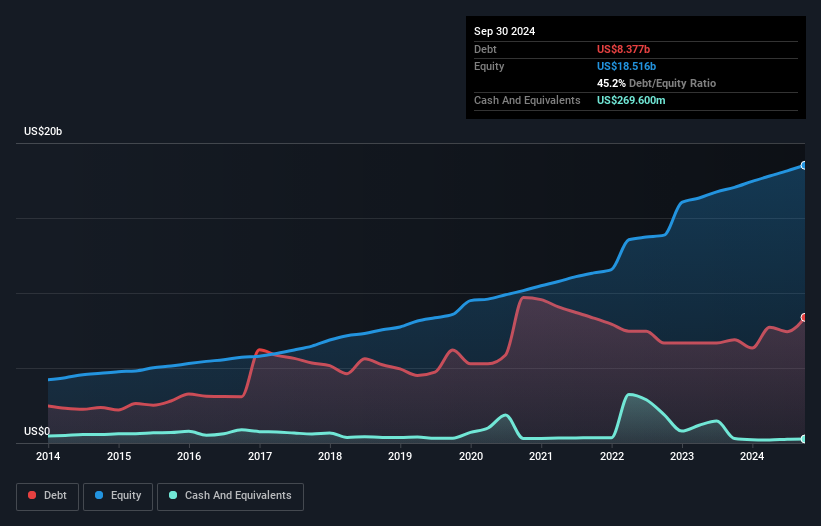Click the 2015 x-axis label
The width and height of the screenshot is (821, 526).
point(119,456)
